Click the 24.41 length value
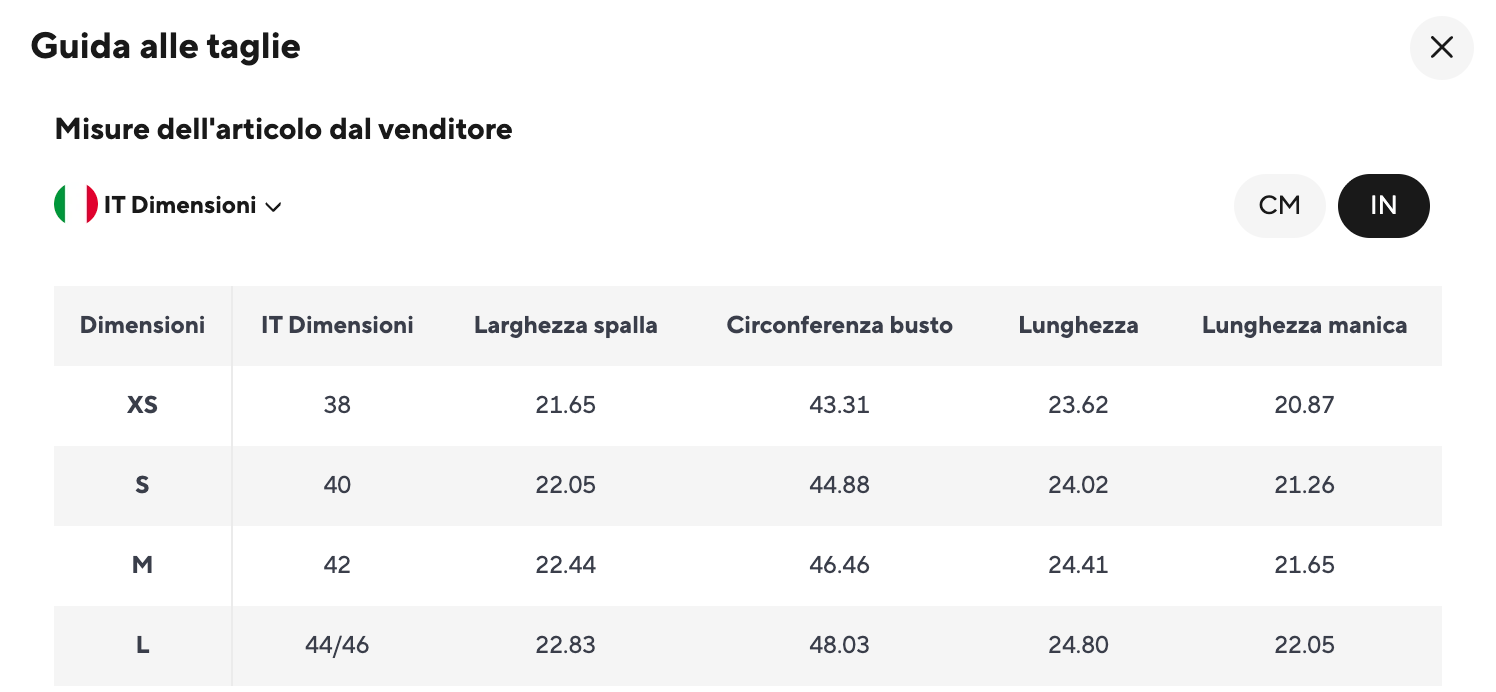This screenshot has width=1496, height=692. point(1078,565)
